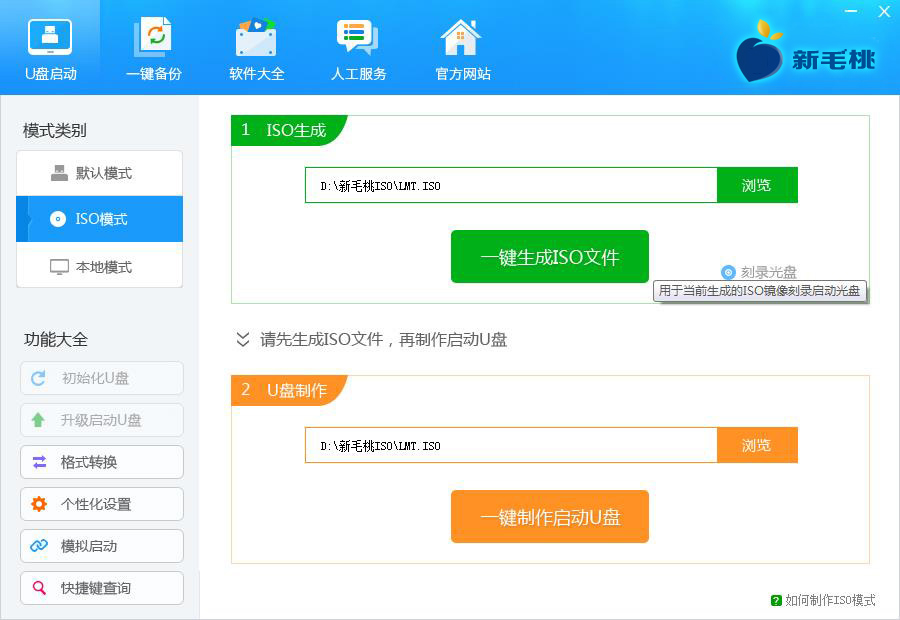Click the chain link icon of 模拟启动
900x620 pixels.
39,545
